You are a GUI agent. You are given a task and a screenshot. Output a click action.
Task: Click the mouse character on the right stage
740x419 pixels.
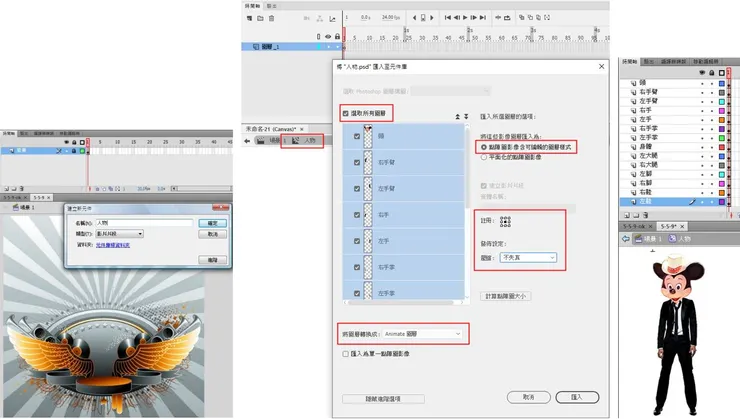point(679,335)
